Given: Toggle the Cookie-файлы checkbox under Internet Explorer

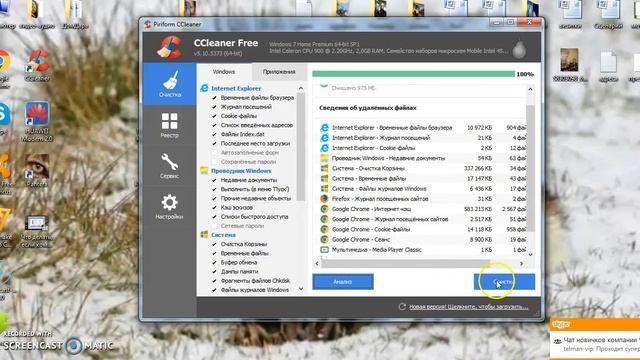Looking at the screenshot, I should click(x=214, y=116).
